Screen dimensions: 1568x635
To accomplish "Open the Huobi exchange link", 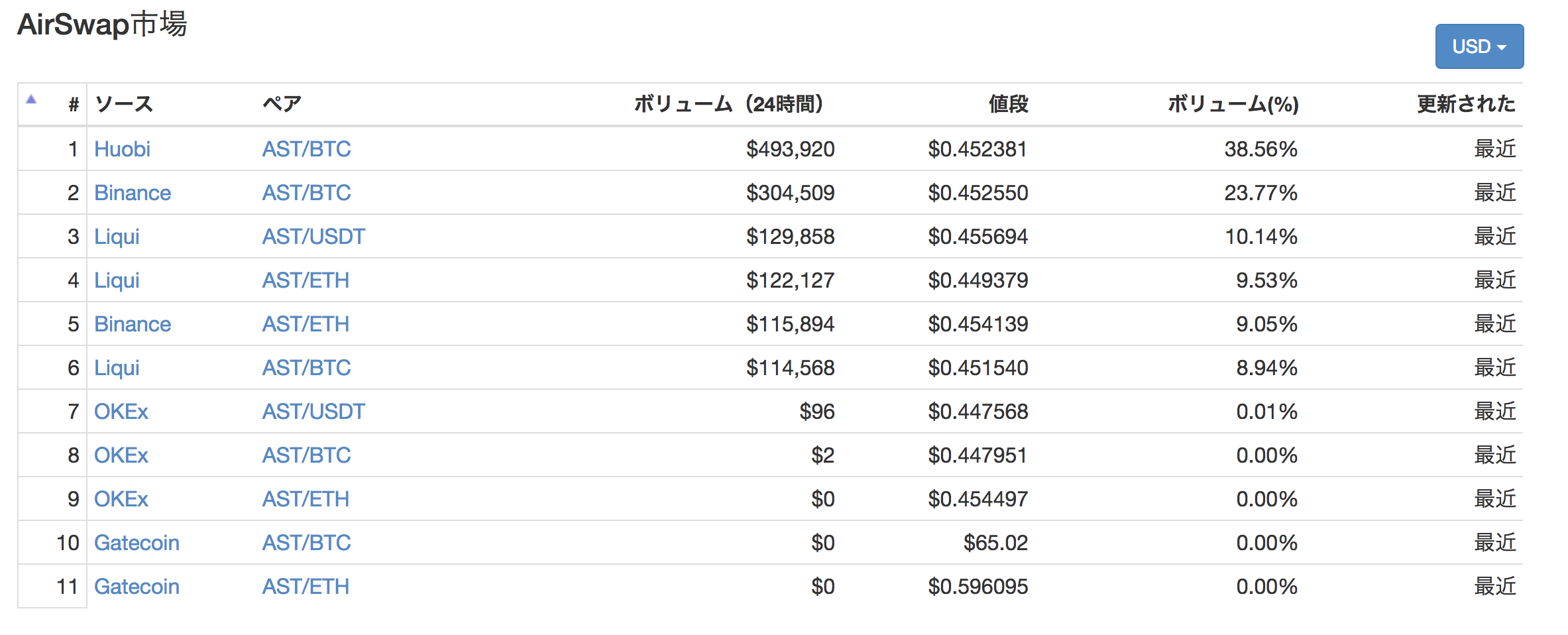I will 122,149.
